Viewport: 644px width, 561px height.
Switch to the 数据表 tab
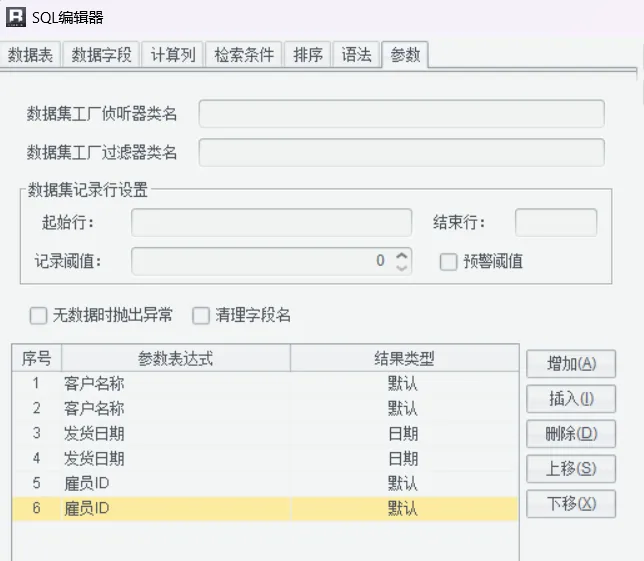[x=33, y=55]
